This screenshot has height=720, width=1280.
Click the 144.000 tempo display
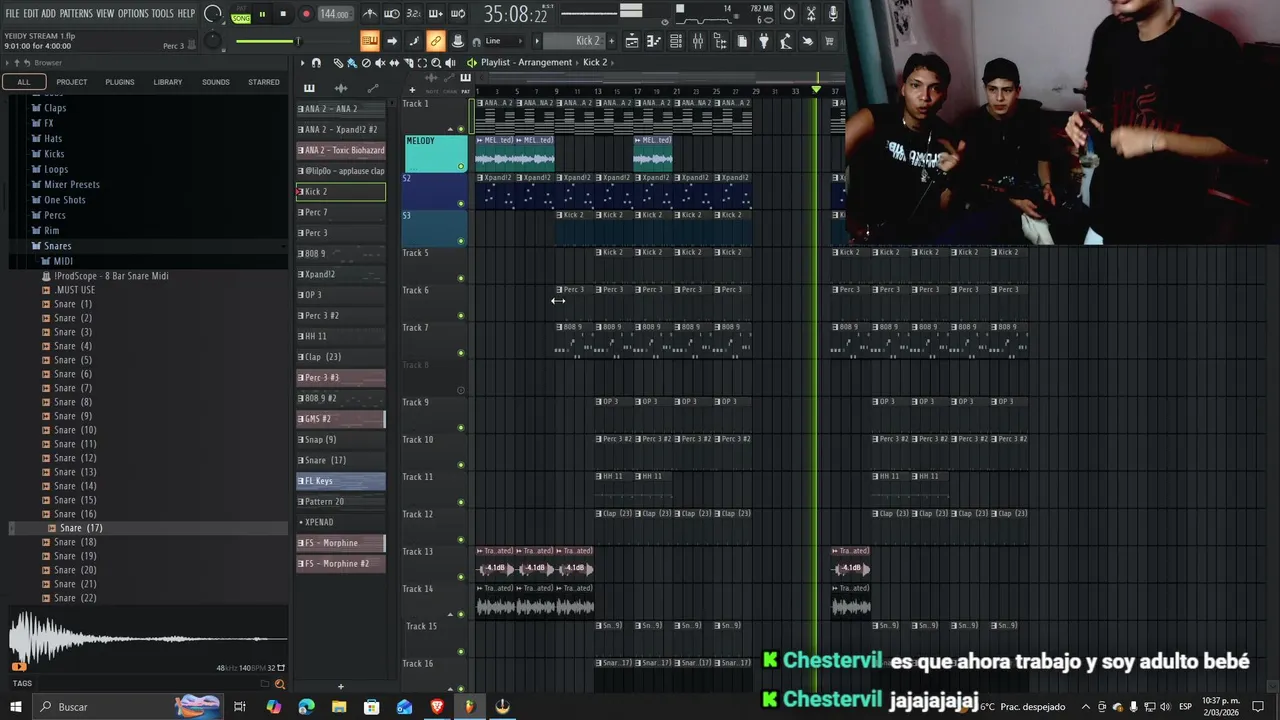coord(334,14)
